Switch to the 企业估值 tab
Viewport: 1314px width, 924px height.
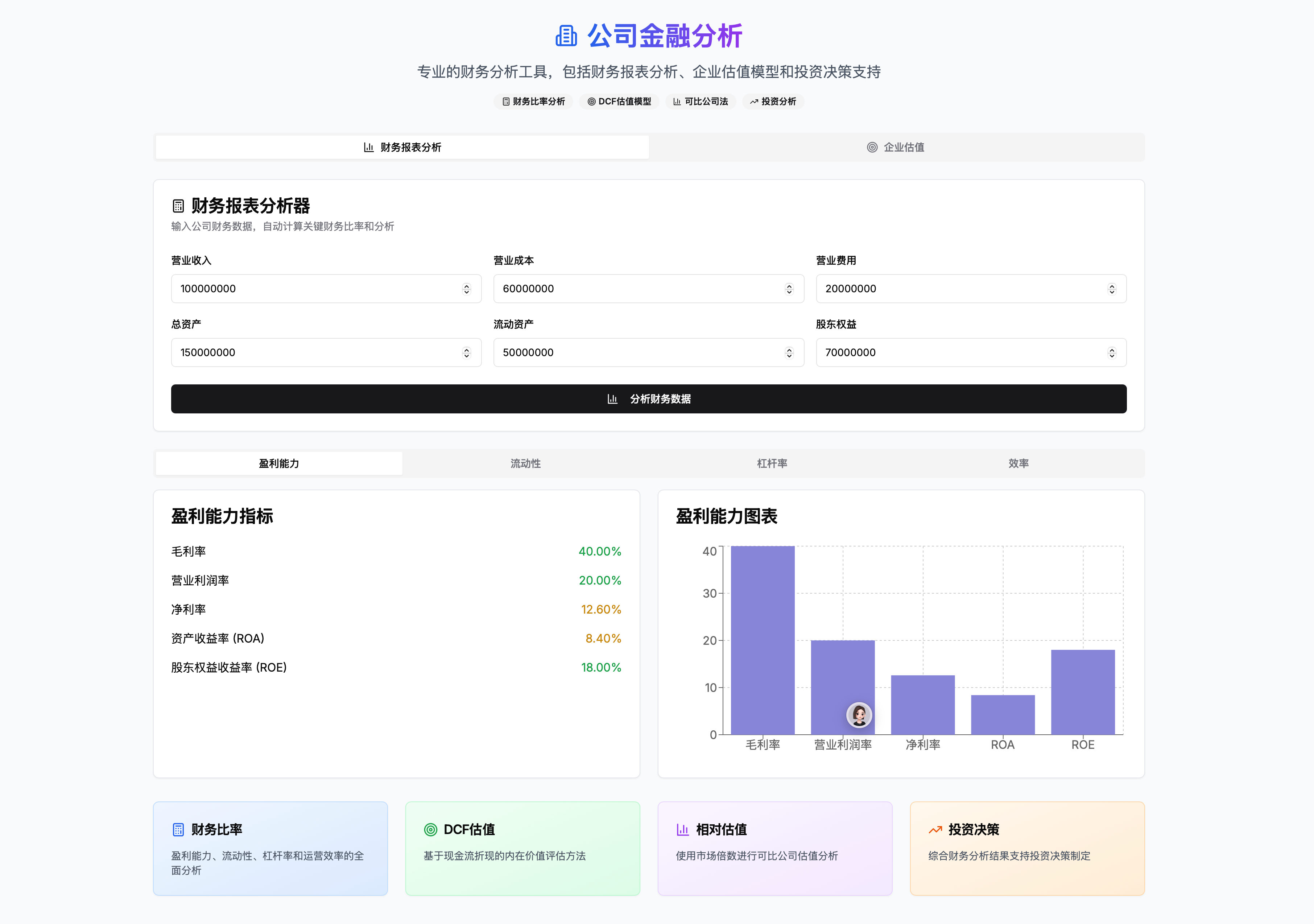point(896,147)
